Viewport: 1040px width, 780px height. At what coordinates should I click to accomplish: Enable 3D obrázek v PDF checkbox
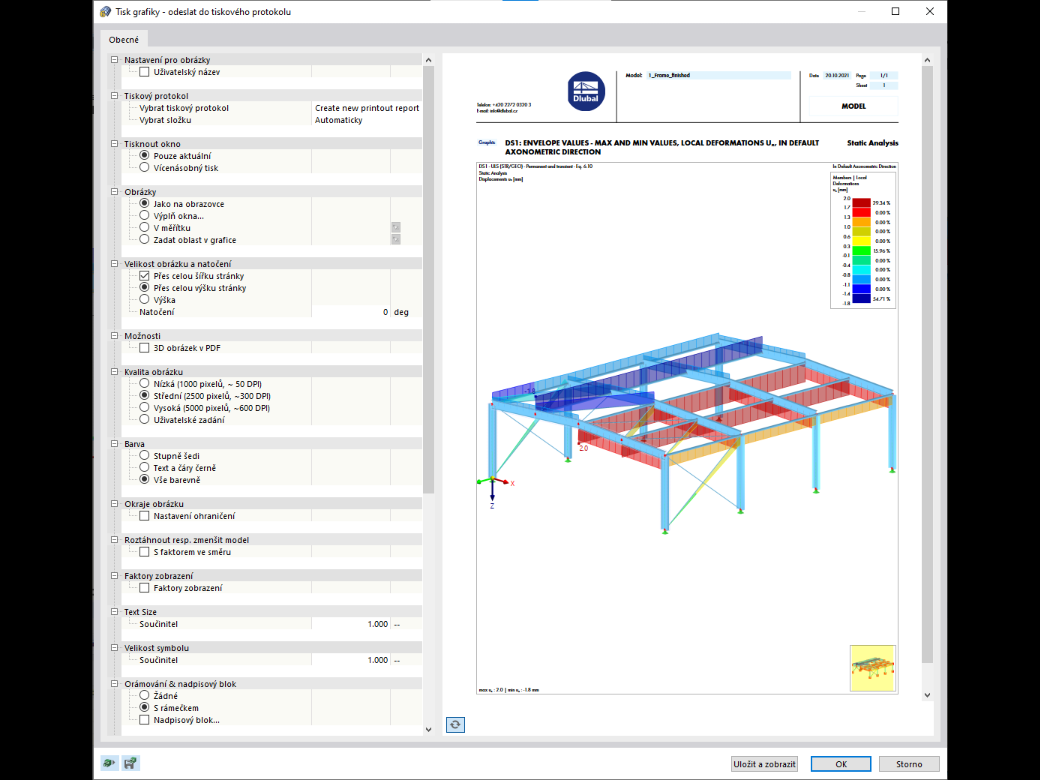click(x=144, y=348)
